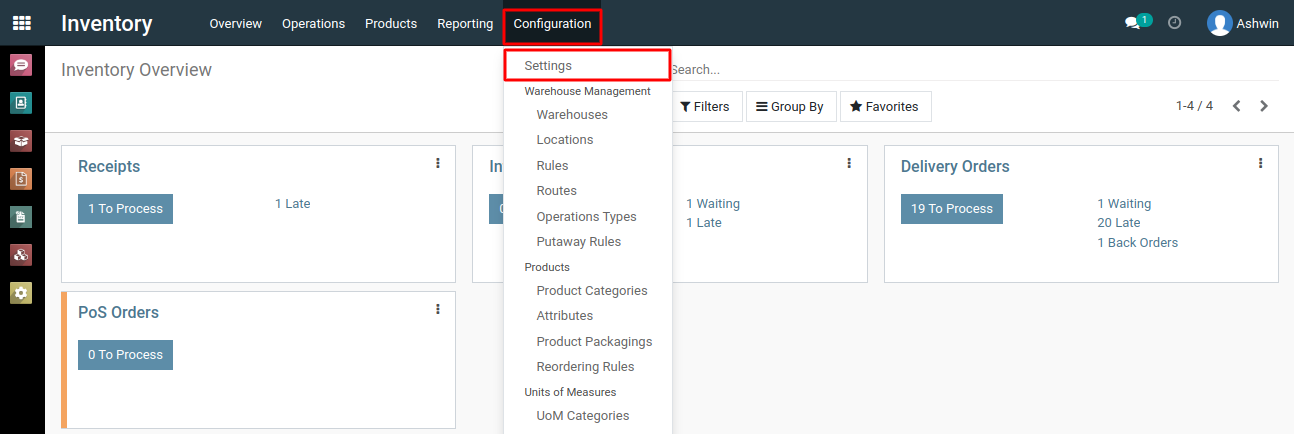Open the Reporting menu

465,23
